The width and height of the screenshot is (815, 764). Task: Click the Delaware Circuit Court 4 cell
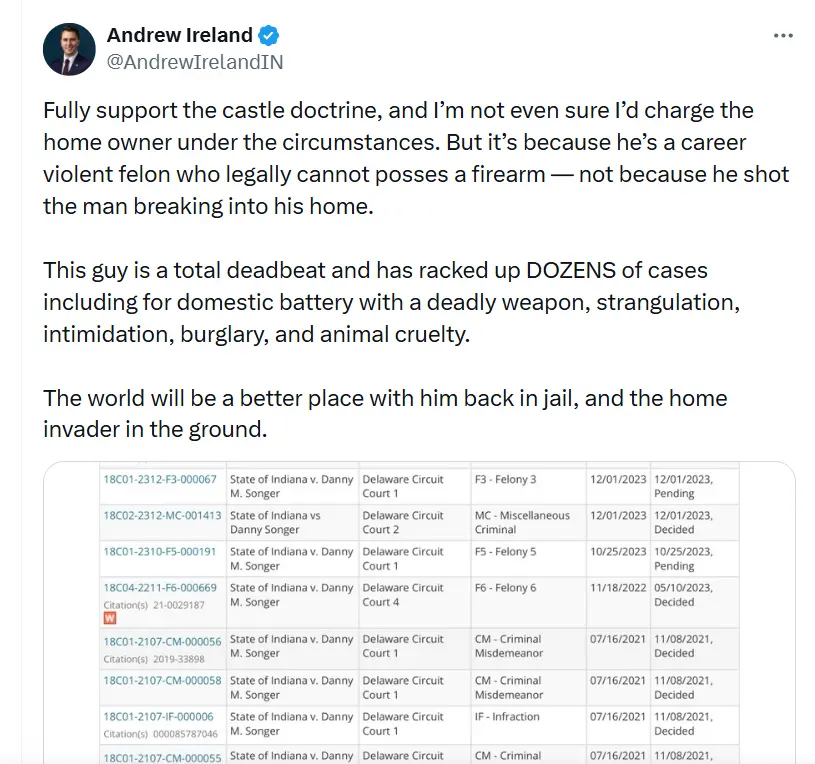403,594
